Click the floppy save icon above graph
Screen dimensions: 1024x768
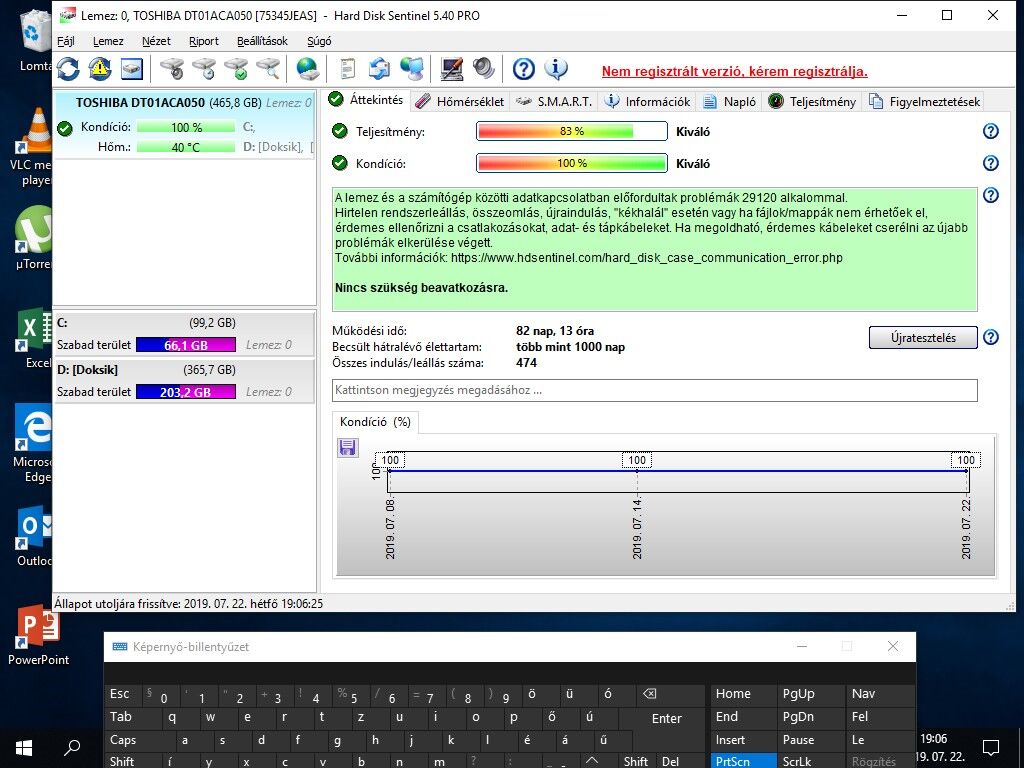click(x=347, y=447)
